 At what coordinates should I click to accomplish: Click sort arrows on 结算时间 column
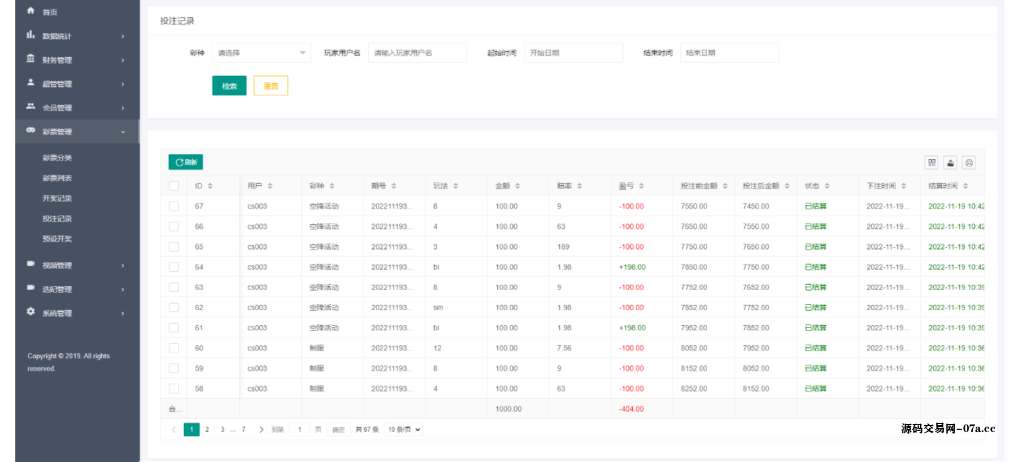[x=965, y=186]
